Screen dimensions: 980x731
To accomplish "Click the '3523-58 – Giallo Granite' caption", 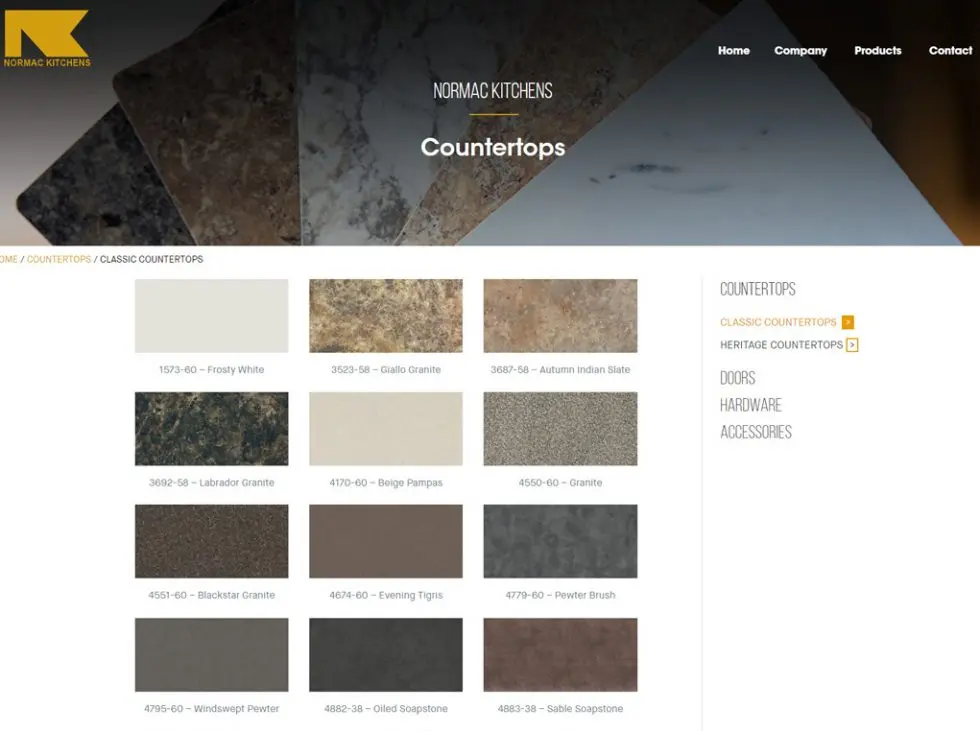I will [x=386, y=370].
